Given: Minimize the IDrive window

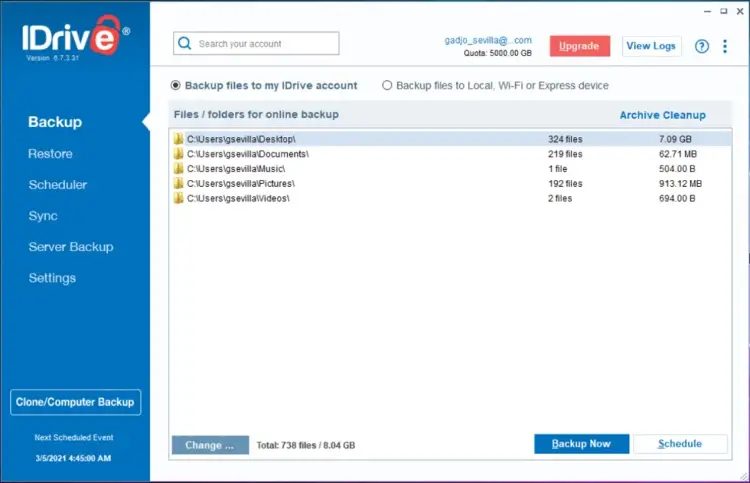Looking at the screenshot, I should (x=707, y=11).
